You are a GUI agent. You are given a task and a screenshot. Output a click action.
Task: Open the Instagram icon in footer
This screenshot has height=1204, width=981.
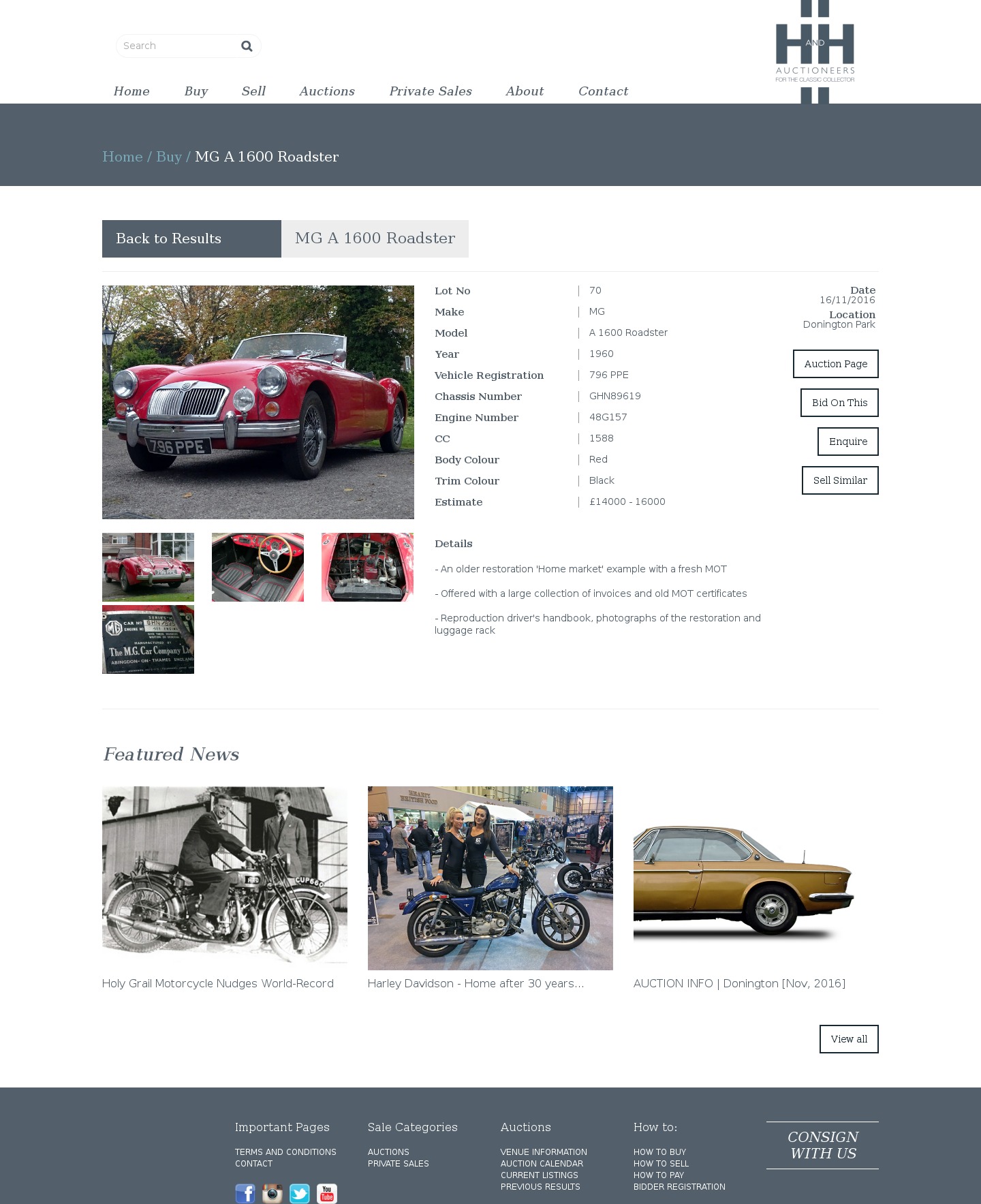[x=272, y=1193]
